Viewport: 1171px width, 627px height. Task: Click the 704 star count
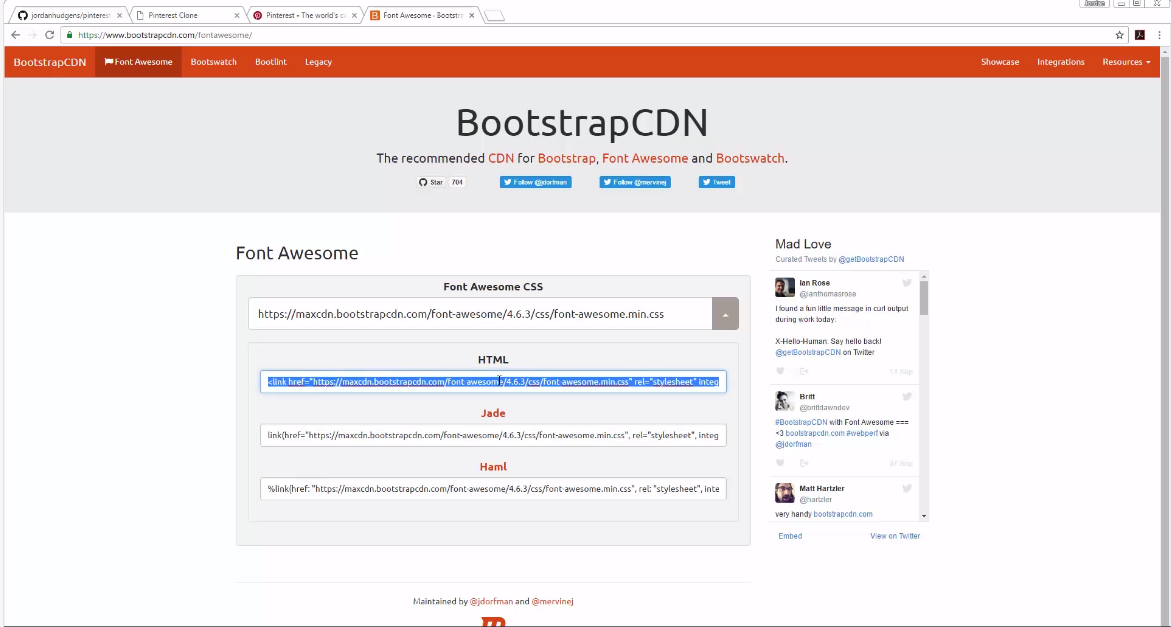tap(457, 182)
